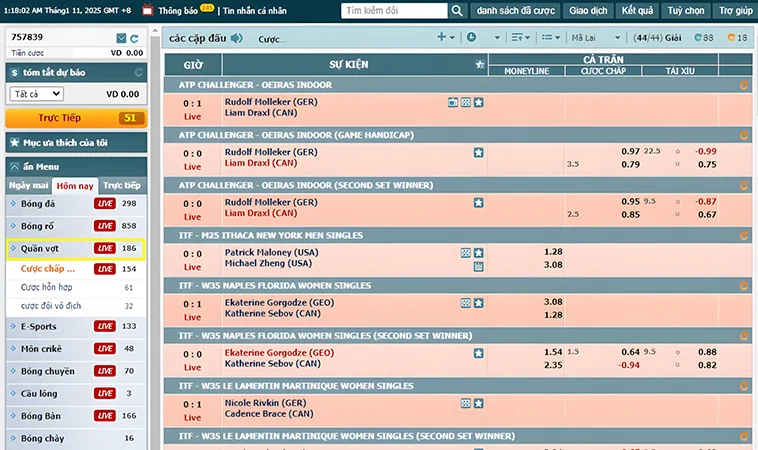This screenshot has height=450, width=758.
Task: Select cược đội vô địch submenu item
Action: click(51, 306)
